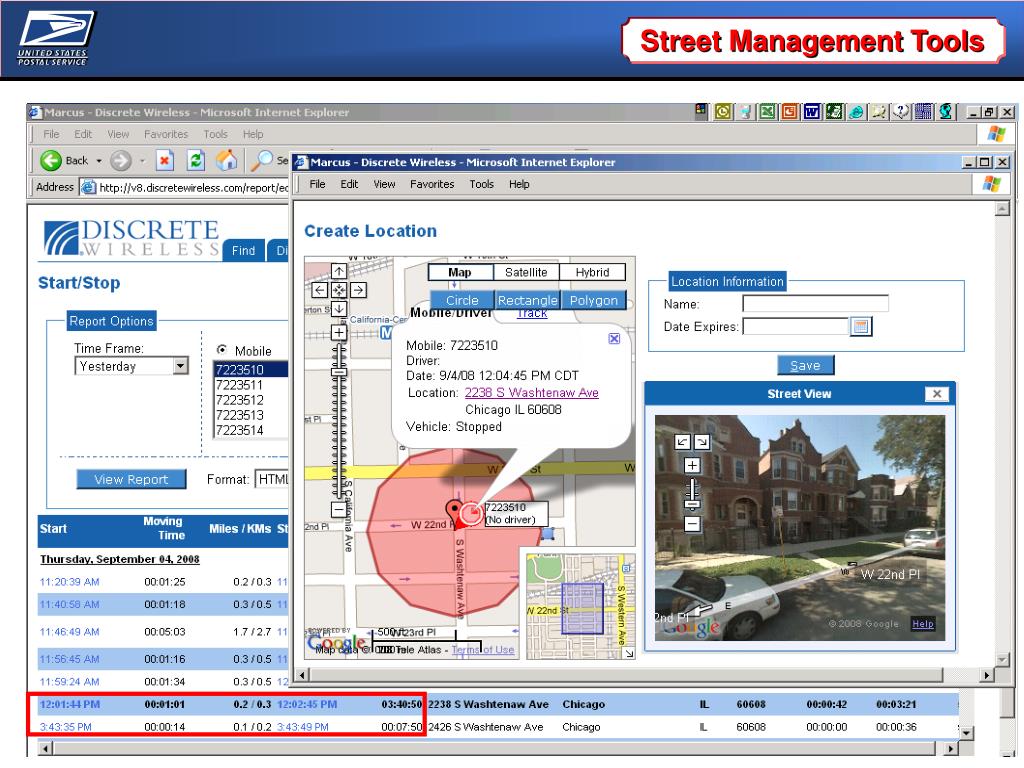1024x768 pixels.
Task: Rotate Street View right with arrow icon
Action: [x=702, y=442]
